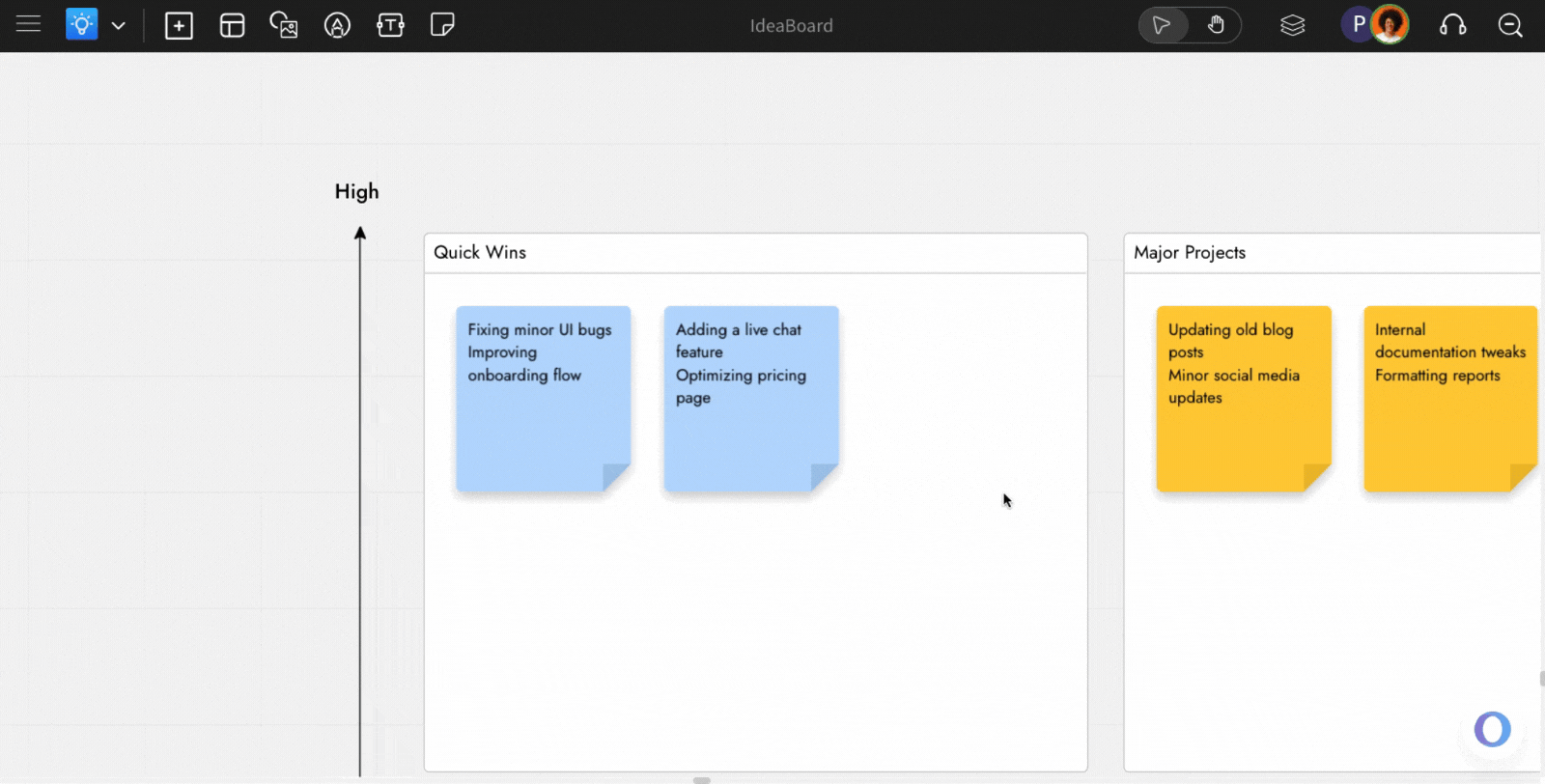Open the purple circle assistant button

[1492, 729]
